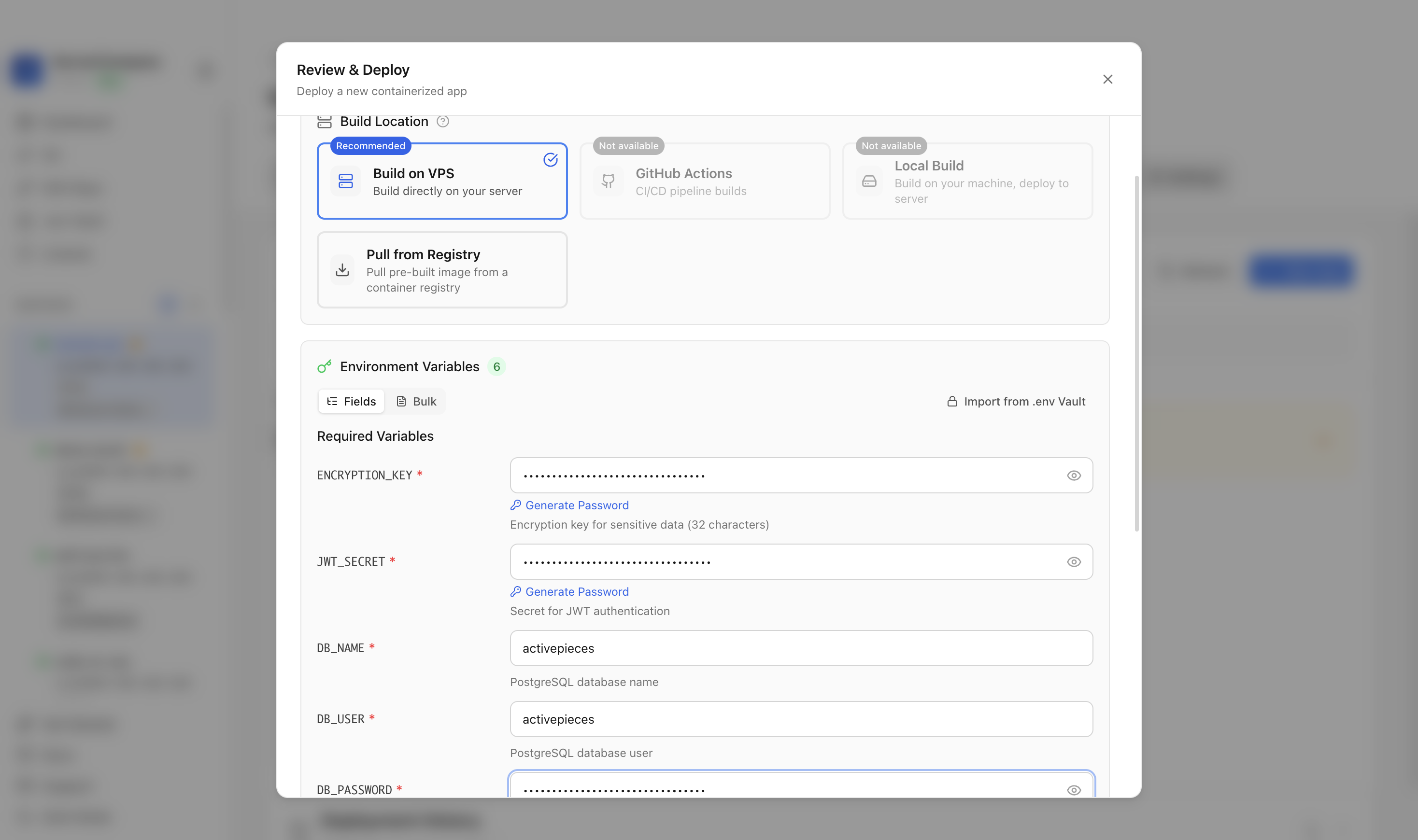Image resolution: width=1418 pixels, height=840 pixels.
Task: Click the Environment Variables count badge 6
Action: pyautogui.click(x=496, y=367)
